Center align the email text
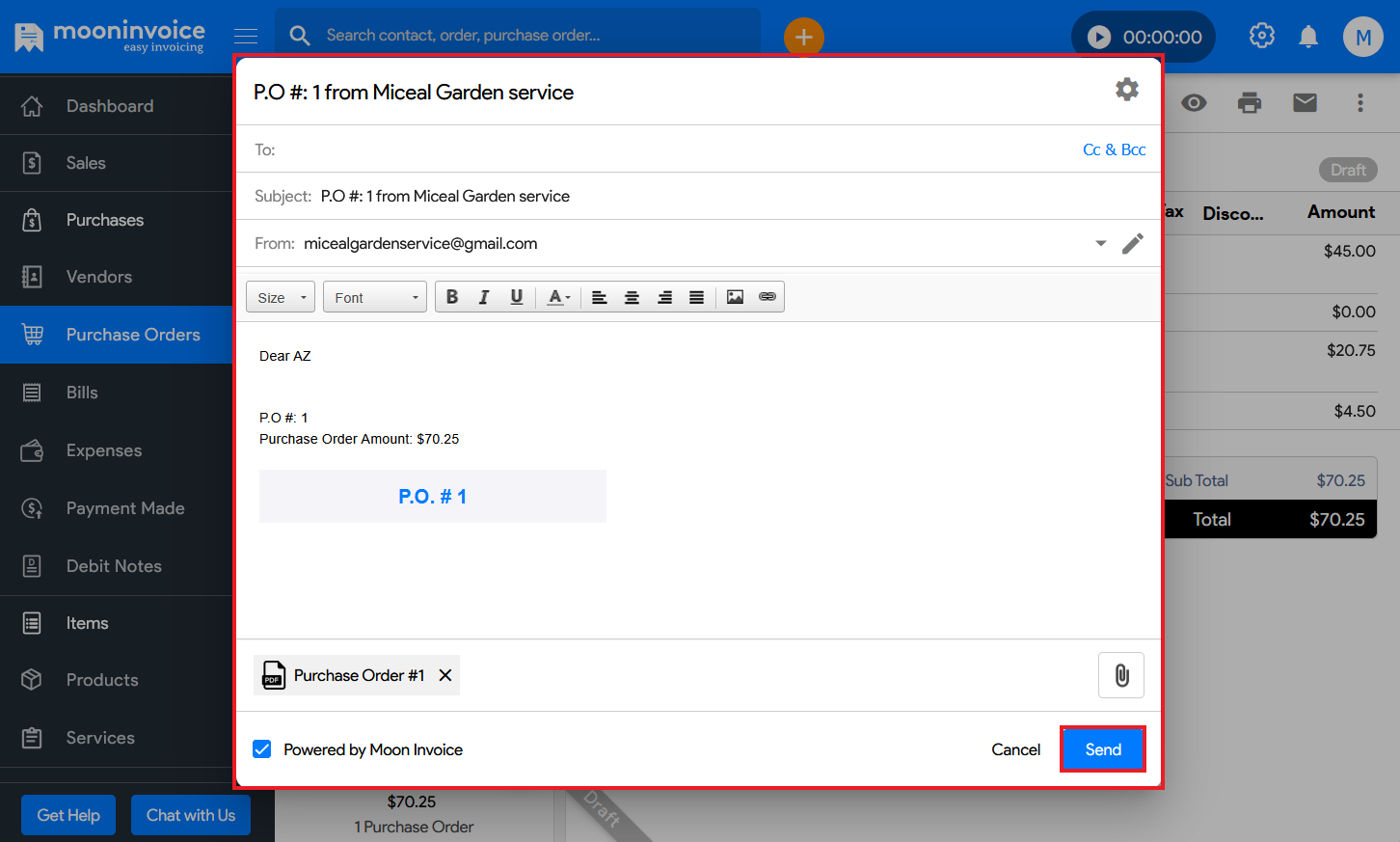Screen dimensions: 1400x842 coord(632,297)
